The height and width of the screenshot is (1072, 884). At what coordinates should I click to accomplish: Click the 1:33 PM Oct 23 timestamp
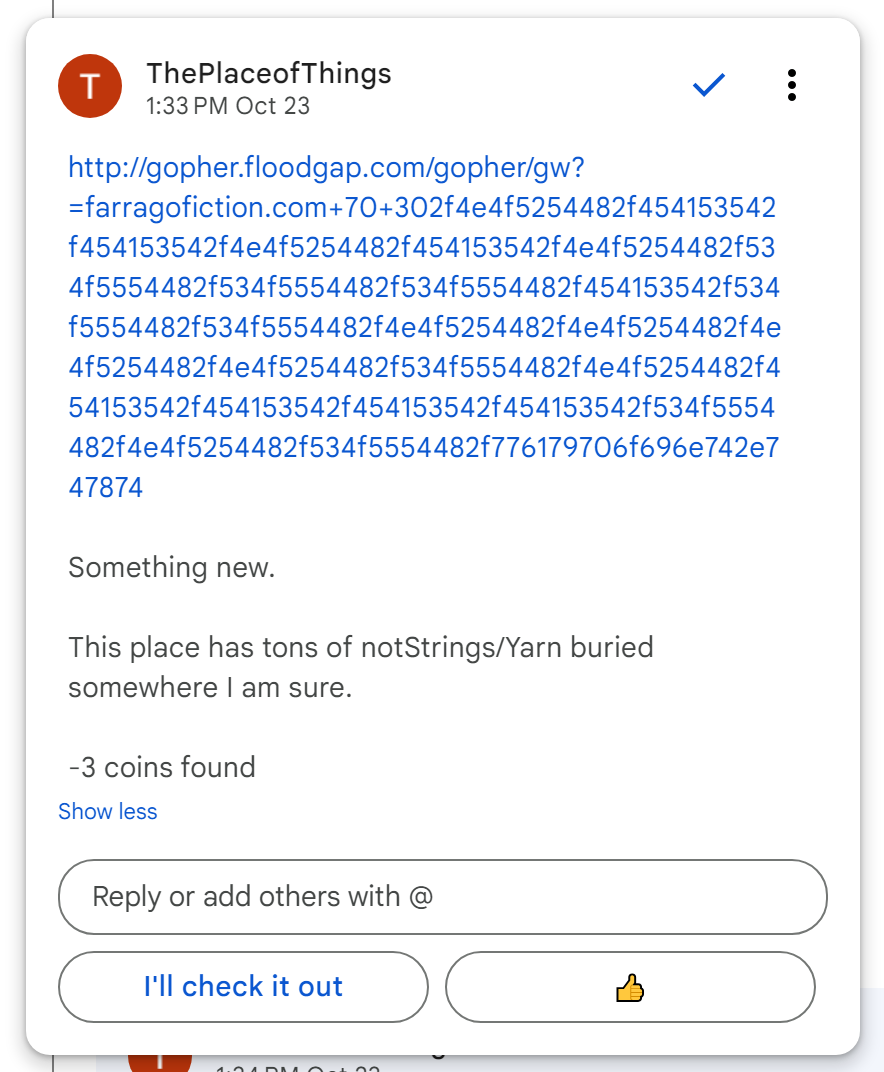tap(228, 106)
